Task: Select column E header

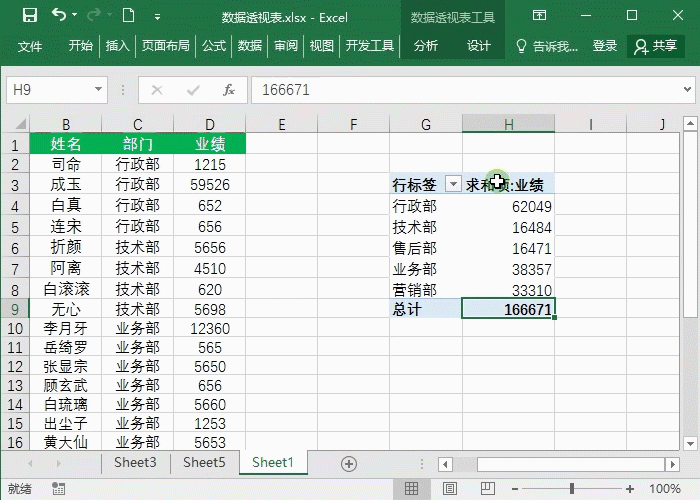Action: coord(282,124)
